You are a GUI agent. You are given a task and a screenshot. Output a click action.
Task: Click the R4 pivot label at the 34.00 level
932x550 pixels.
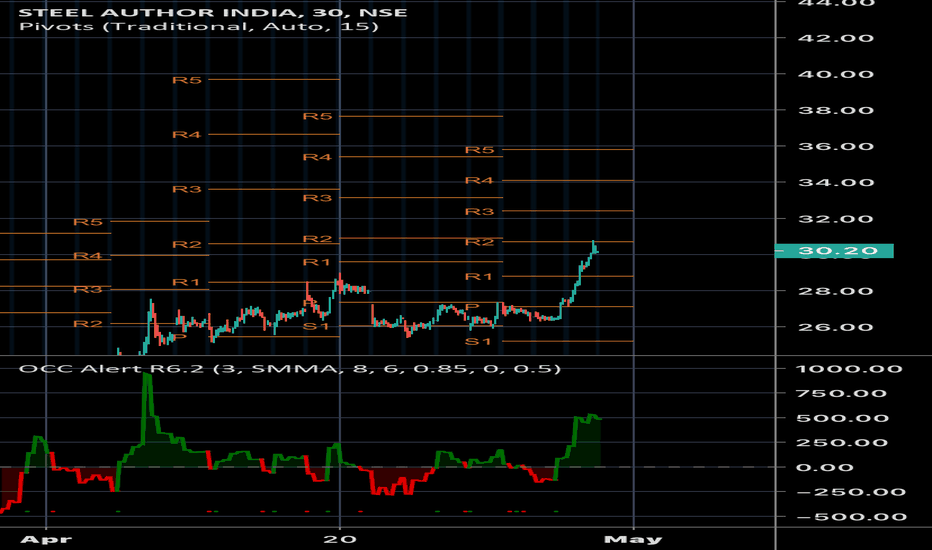(480, 181)
